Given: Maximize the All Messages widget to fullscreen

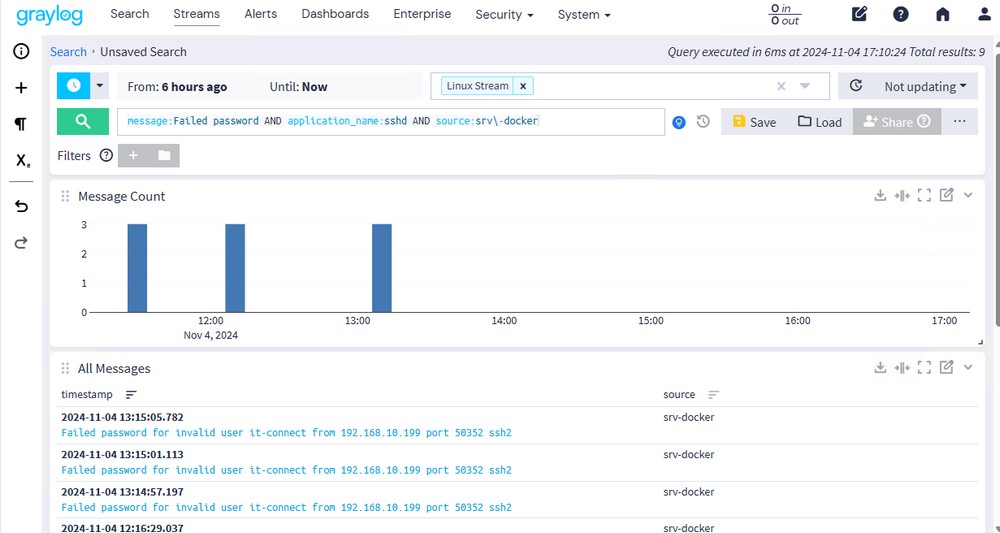Looking at the screenshot, I should (924, 368).
